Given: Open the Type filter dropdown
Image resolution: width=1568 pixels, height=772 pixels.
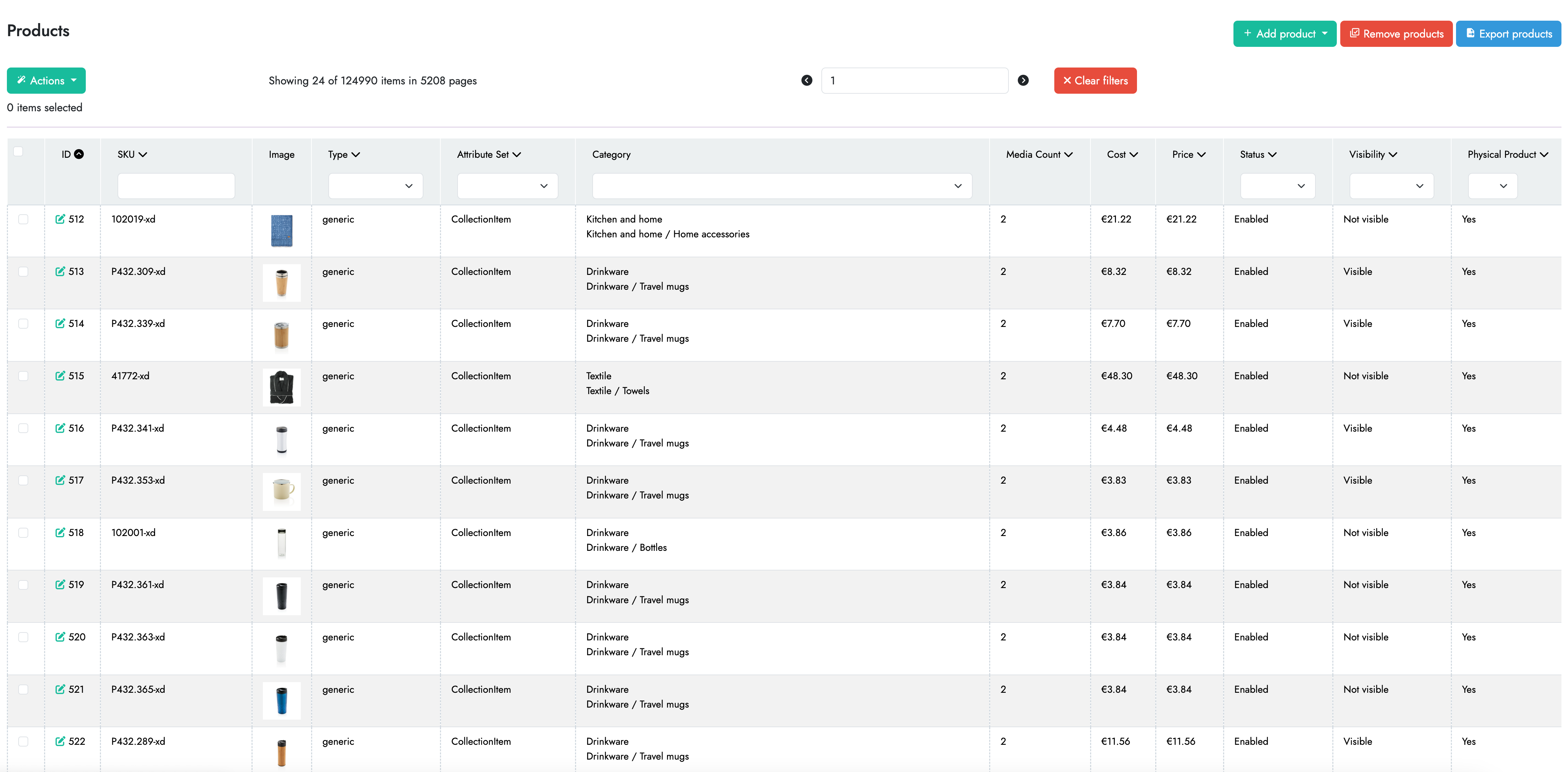Looking at the screenshot, I should click(375, 186).
